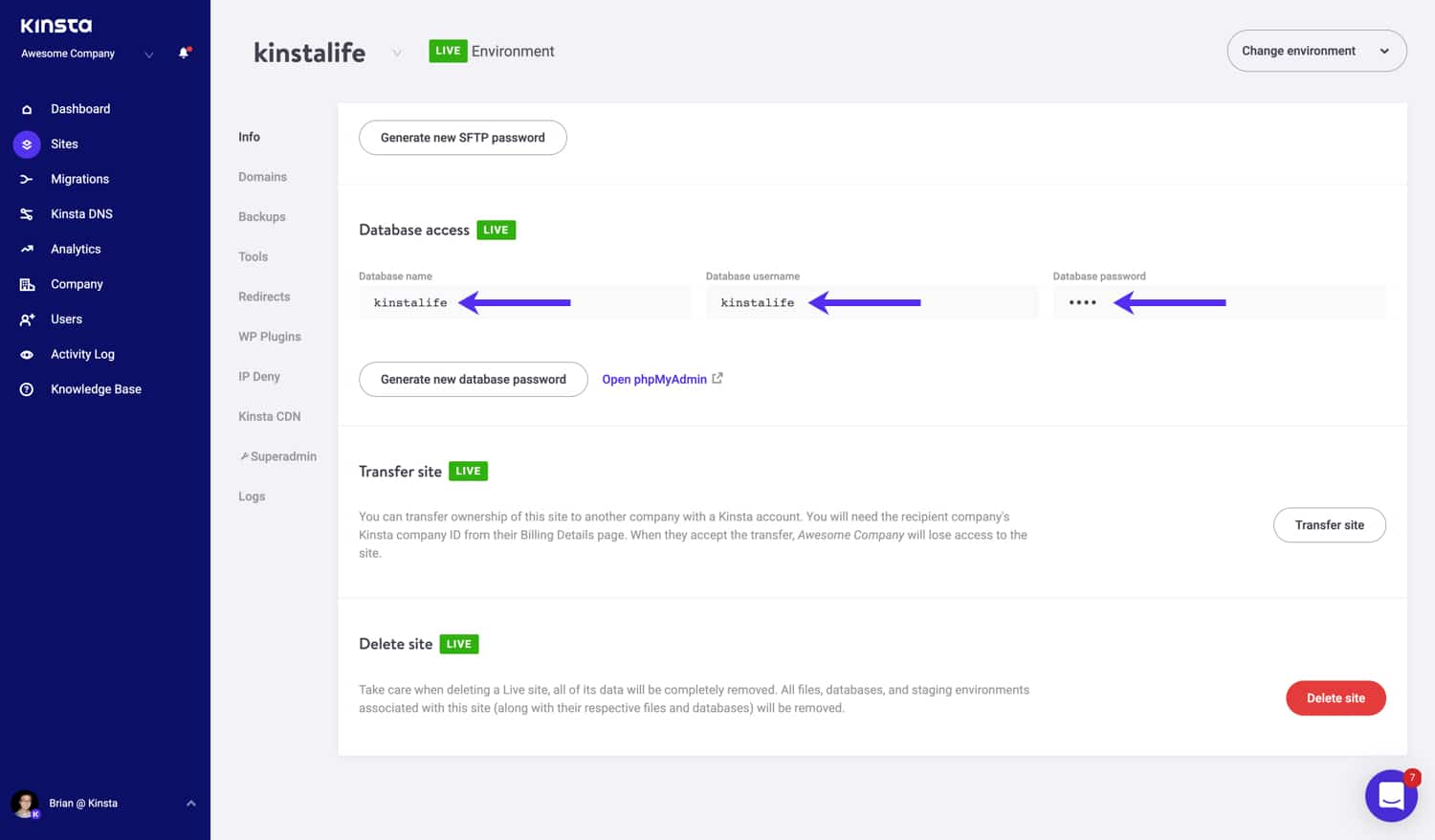Click the Superadmin wrench icon
Screen dimensions: 1435x840
pyautogui.click(x=244, y=456)
